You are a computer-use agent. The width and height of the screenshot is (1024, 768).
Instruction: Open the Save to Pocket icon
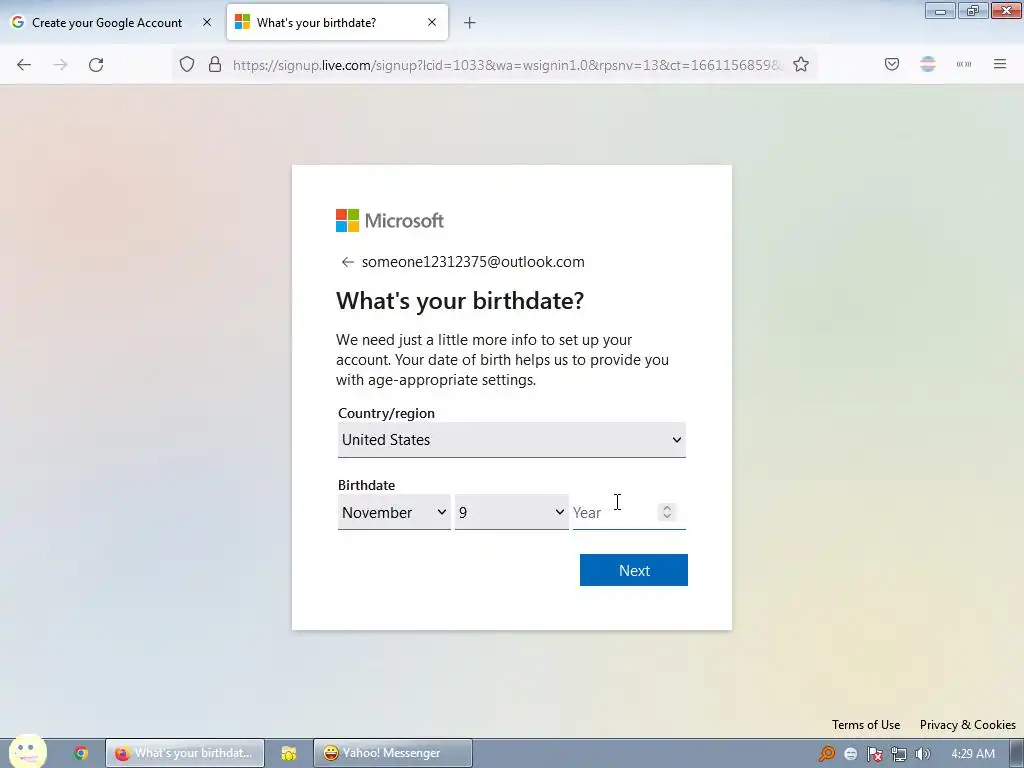coord(891,64)
